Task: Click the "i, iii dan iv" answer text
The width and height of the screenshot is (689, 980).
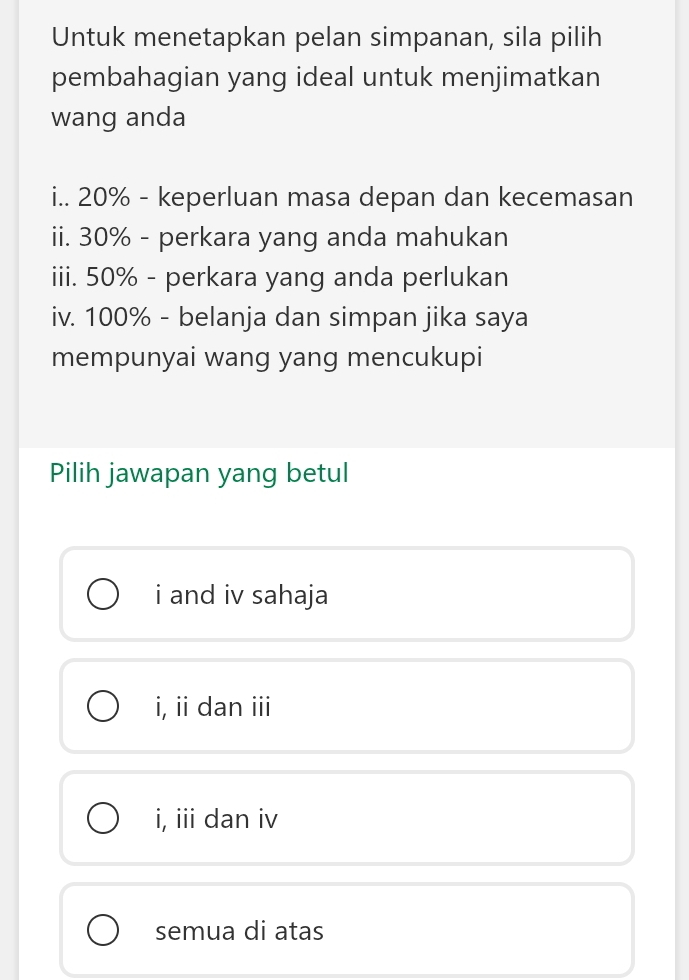Action: tap(217, 820)
